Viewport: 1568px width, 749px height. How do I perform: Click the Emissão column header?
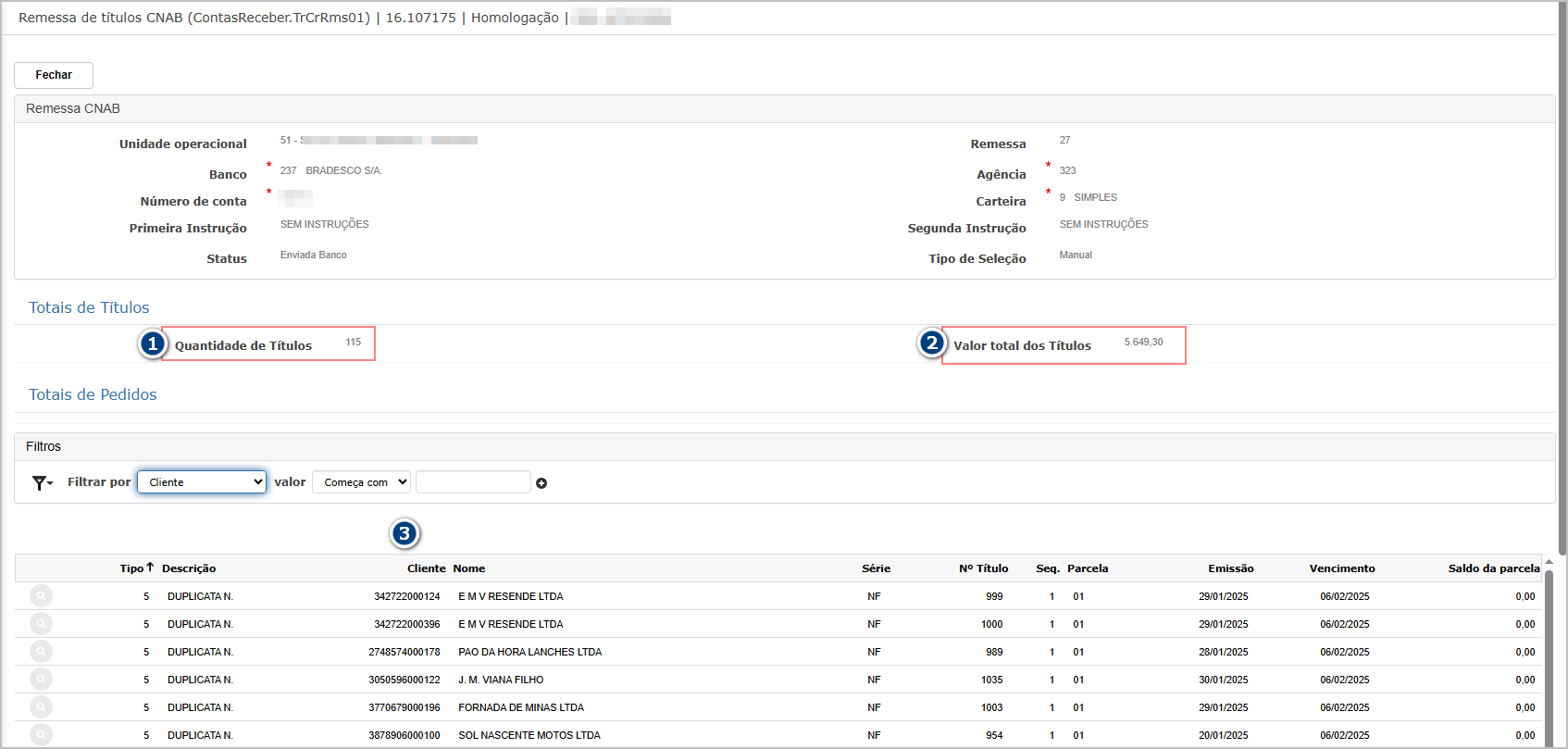[1230, 568]
